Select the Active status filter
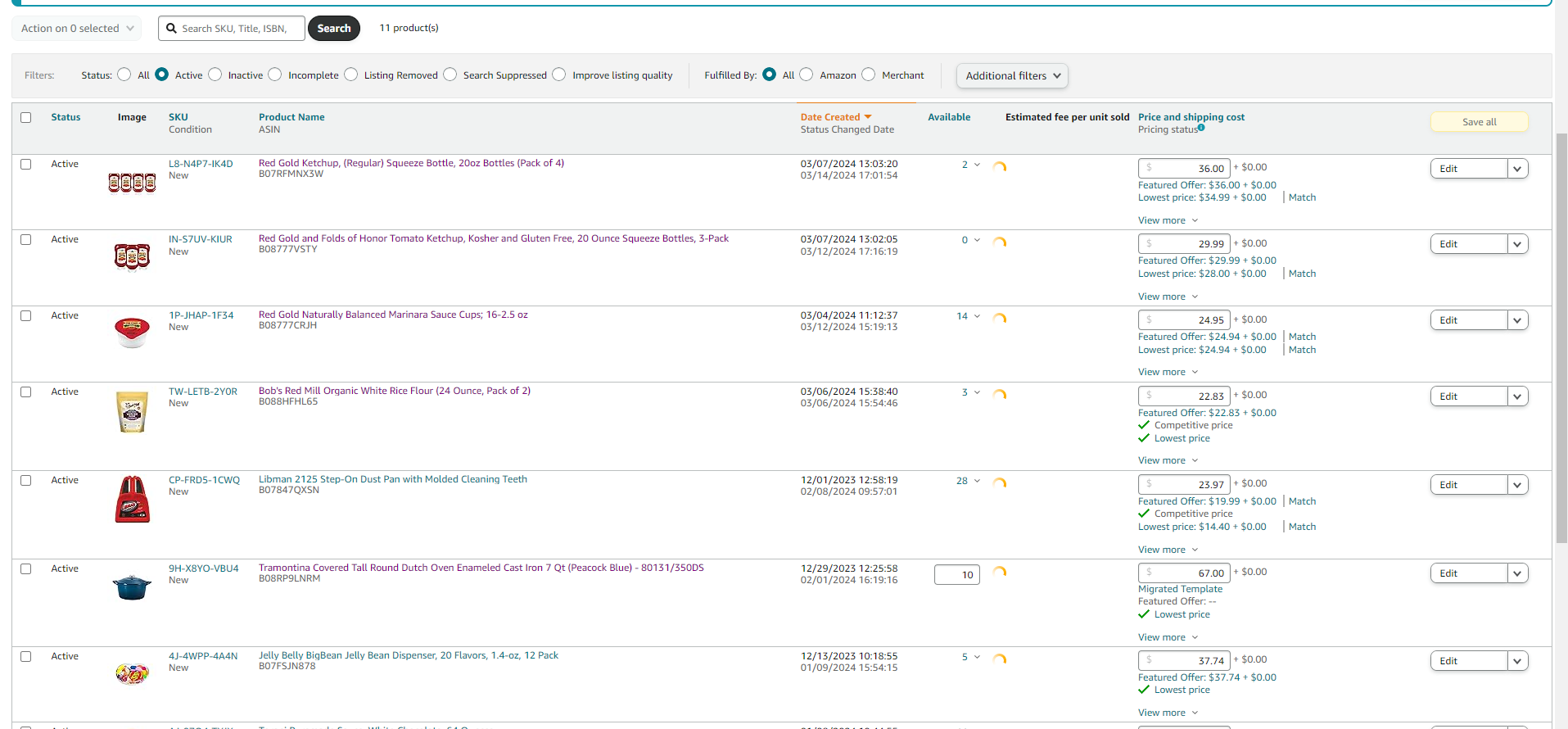The width and height of the screenshot is (1568, 729). click(x=161, y=75)
